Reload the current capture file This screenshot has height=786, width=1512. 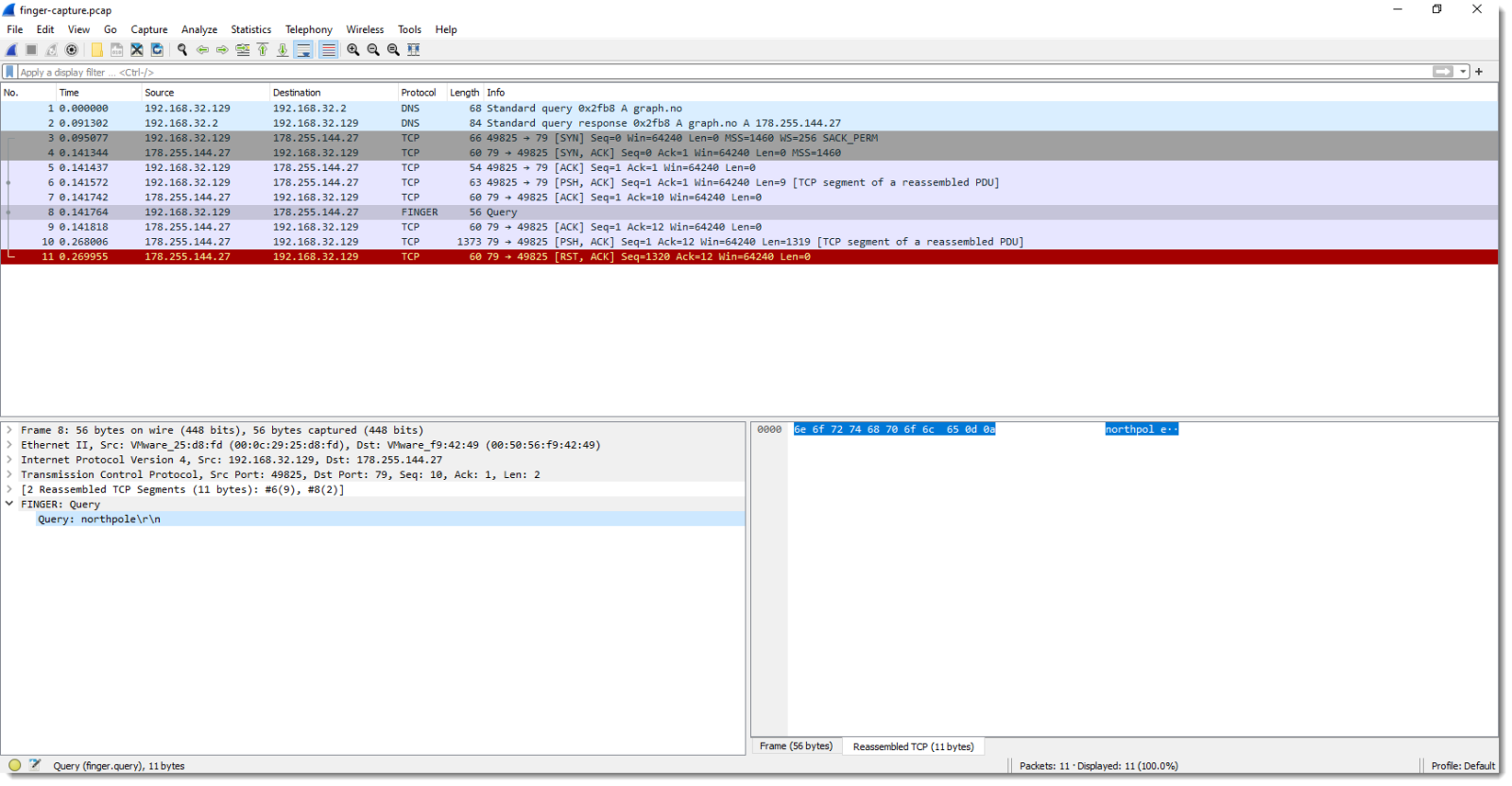click(x=157, y=50)
